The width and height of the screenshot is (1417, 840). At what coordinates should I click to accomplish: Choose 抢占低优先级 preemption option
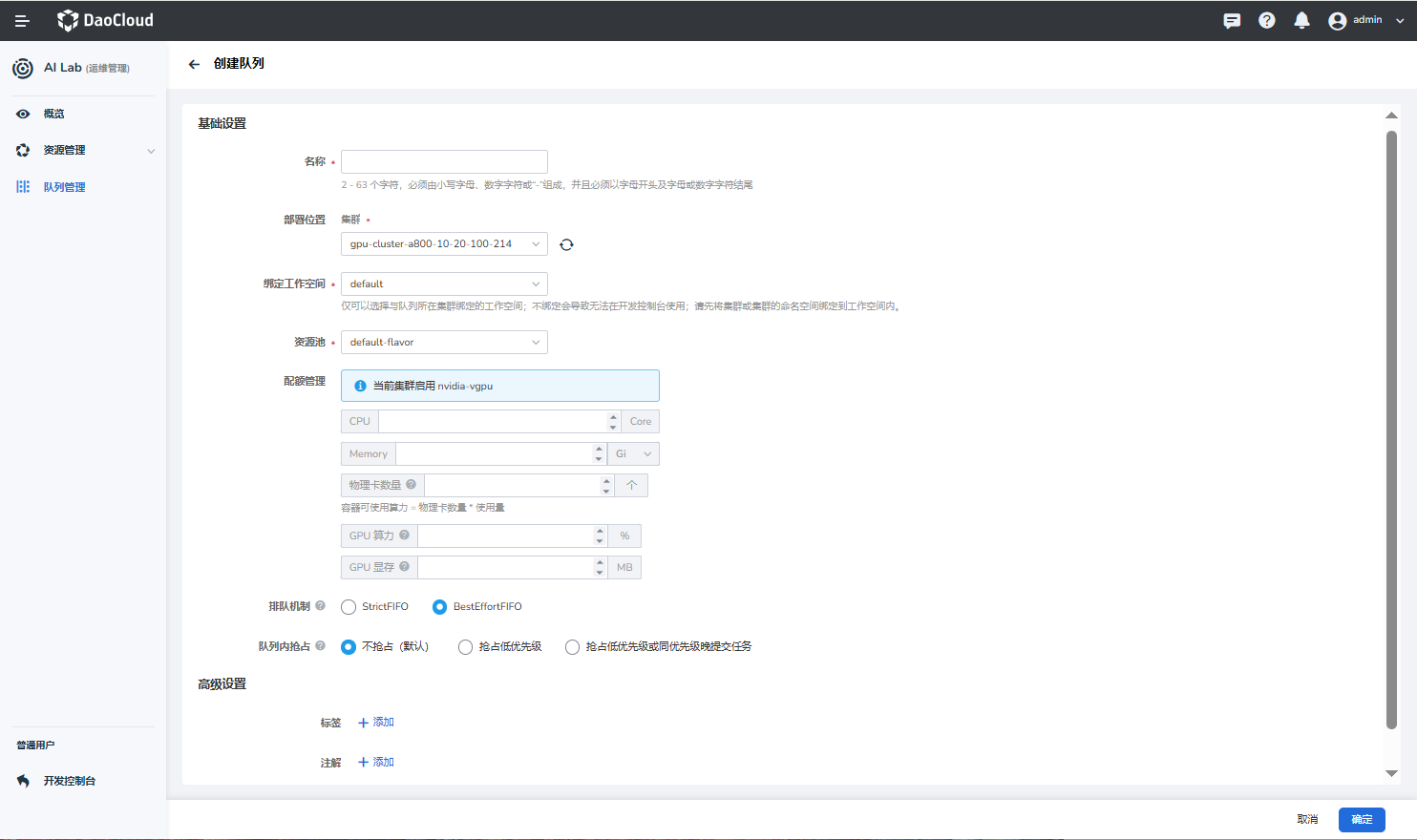pos(465,647)
